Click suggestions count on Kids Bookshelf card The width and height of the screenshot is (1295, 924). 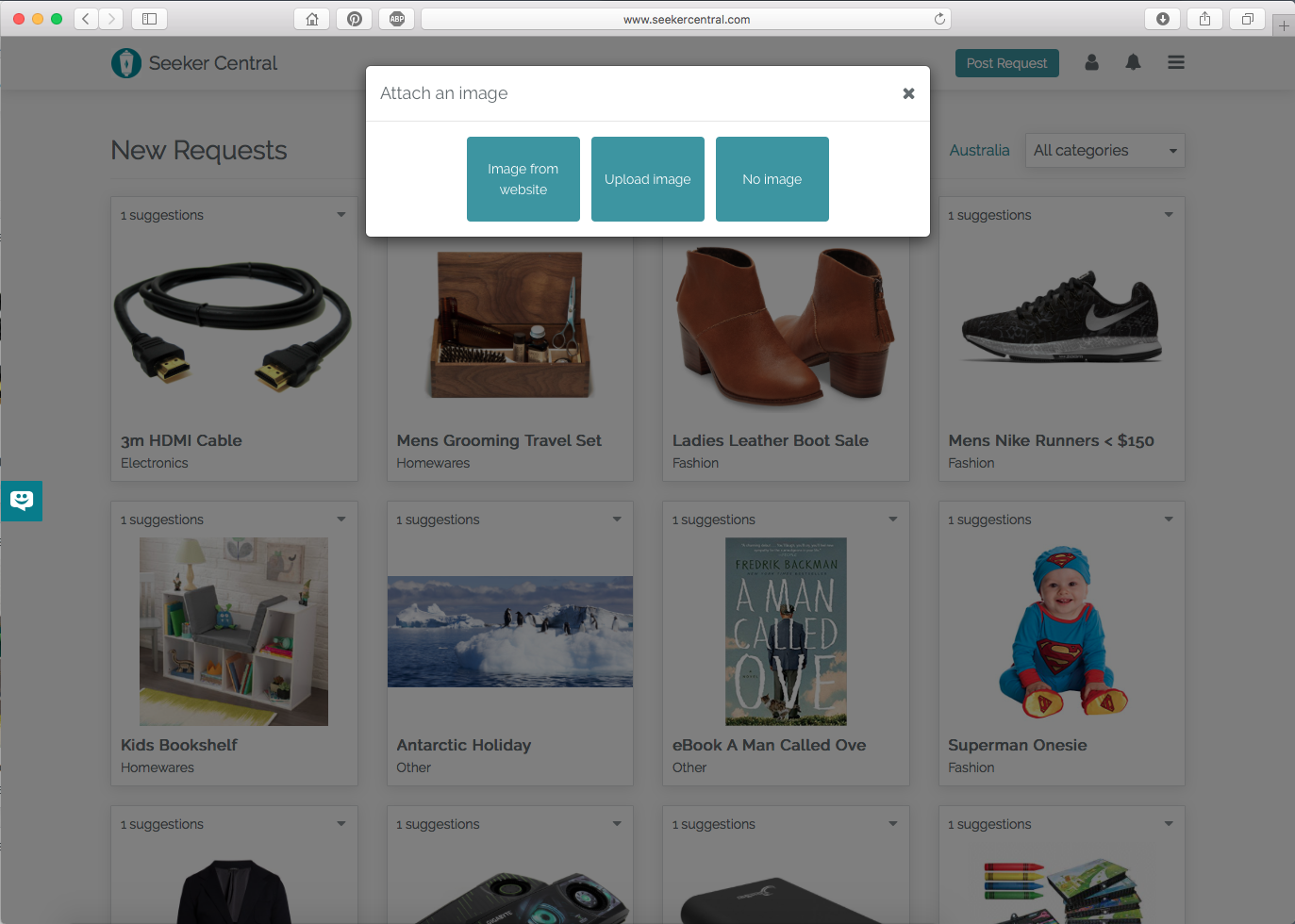click(x=162, y=520)
